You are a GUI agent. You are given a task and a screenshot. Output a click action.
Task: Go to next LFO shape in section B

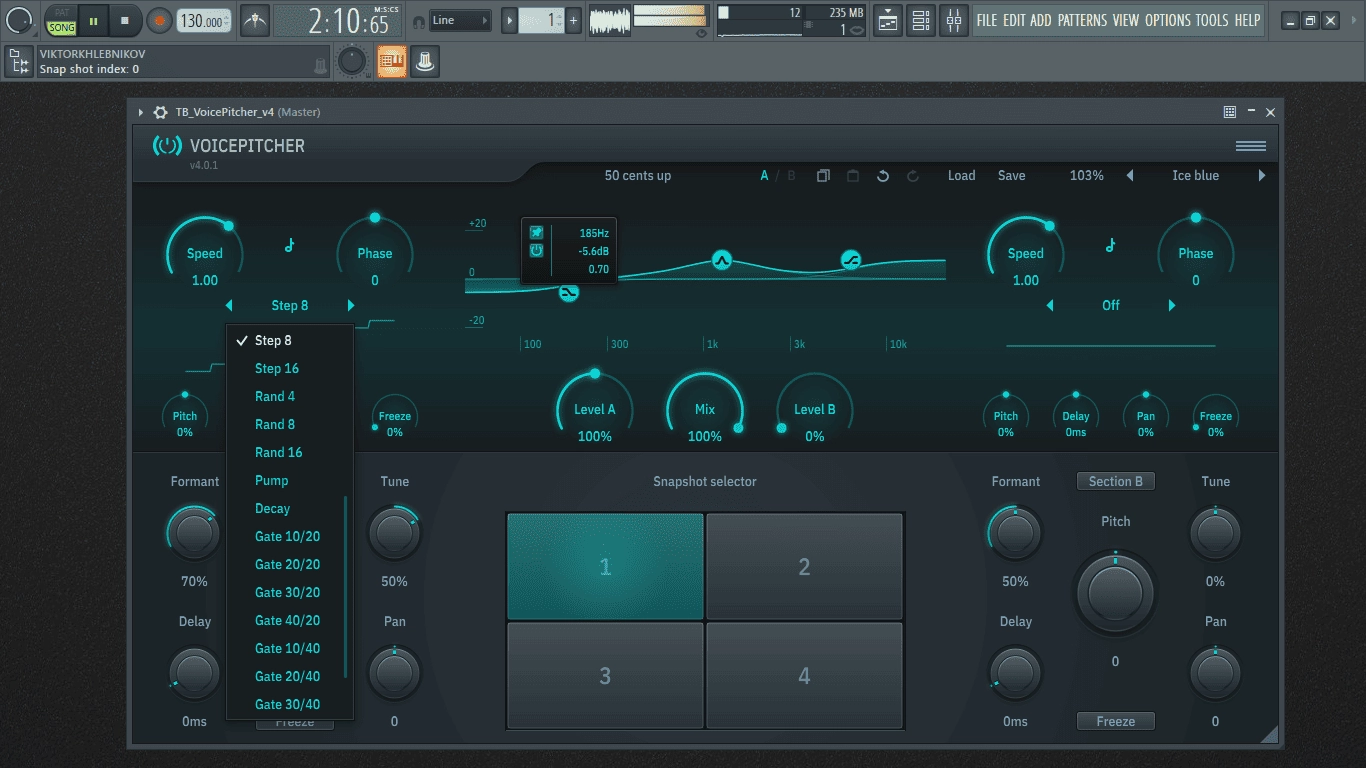click(1172, 305)
